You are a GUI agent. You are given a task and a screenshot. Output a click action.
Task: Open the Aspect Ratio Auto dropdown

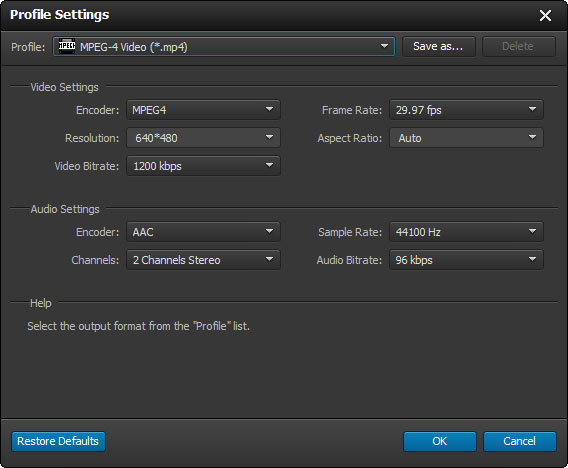(466, 138)
